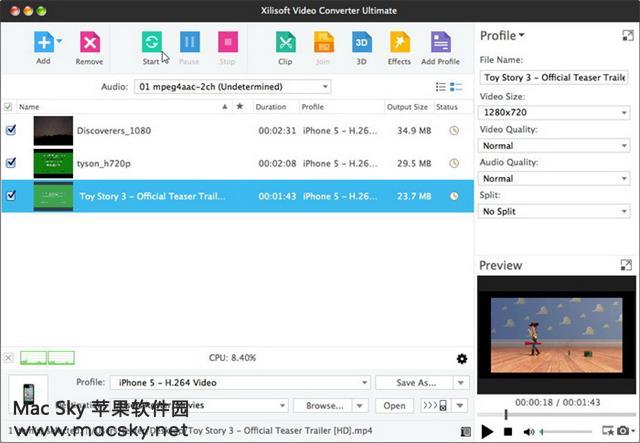
Task: Click the transfer-to-device arrows button
Action: coord(435,405)
